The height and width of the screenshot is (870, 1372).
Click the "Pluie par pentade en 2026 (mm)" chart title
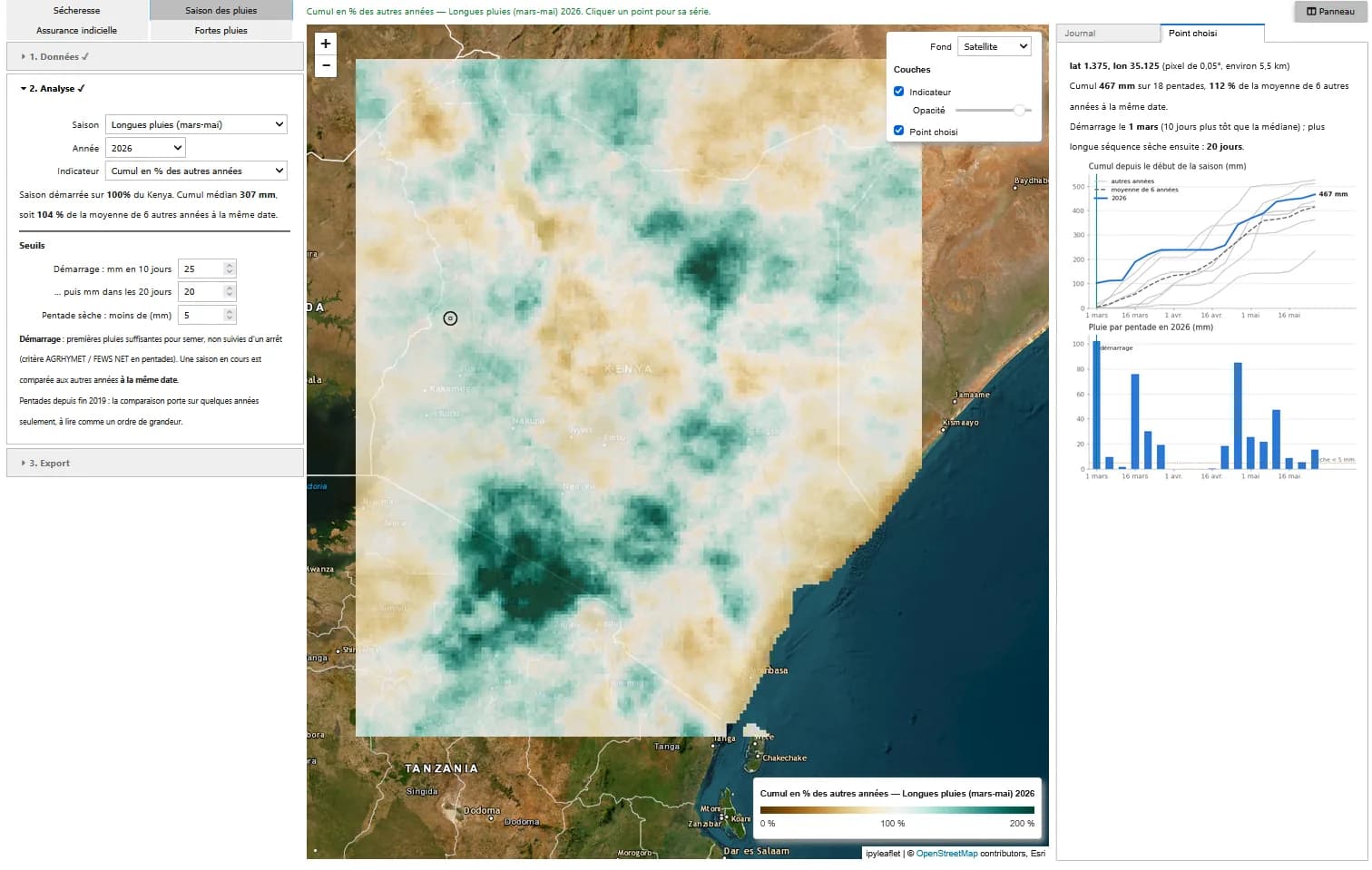tap(1151, 327)
